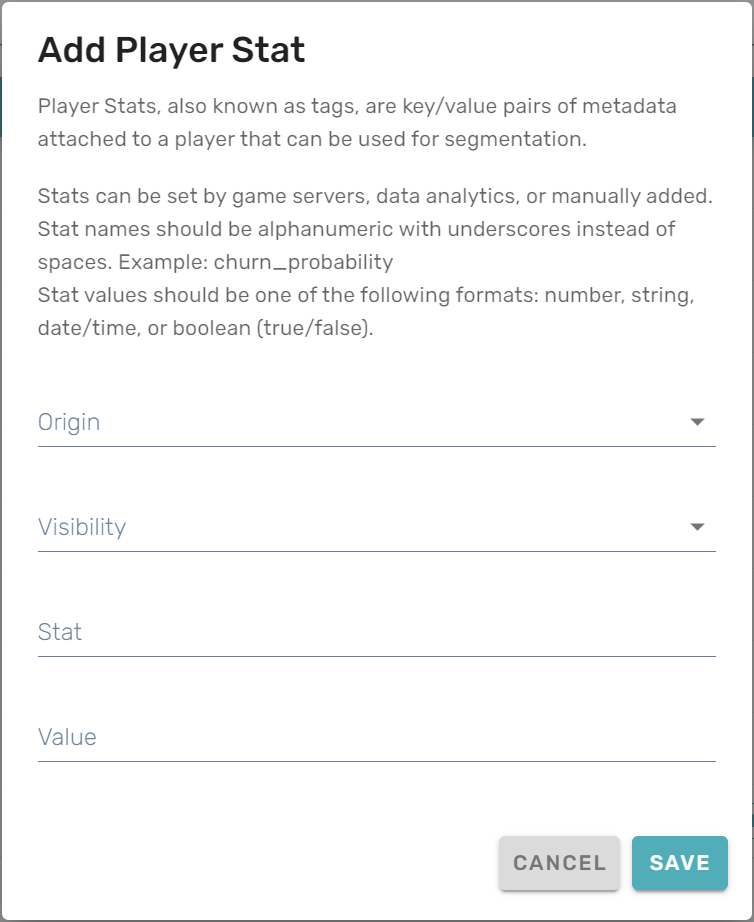Click the 'used for segmentation' description line
This screenshot has height=922, width=754.
point(311,139)
